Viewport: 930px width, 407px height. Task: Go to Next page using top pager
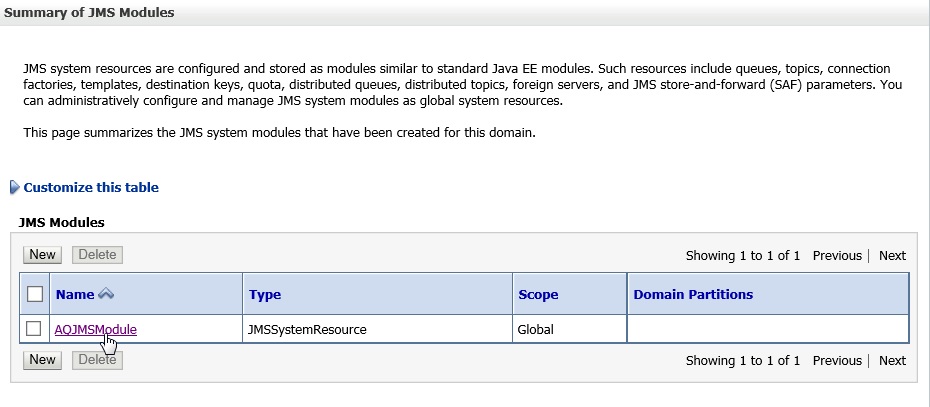(x=892, y=256)
